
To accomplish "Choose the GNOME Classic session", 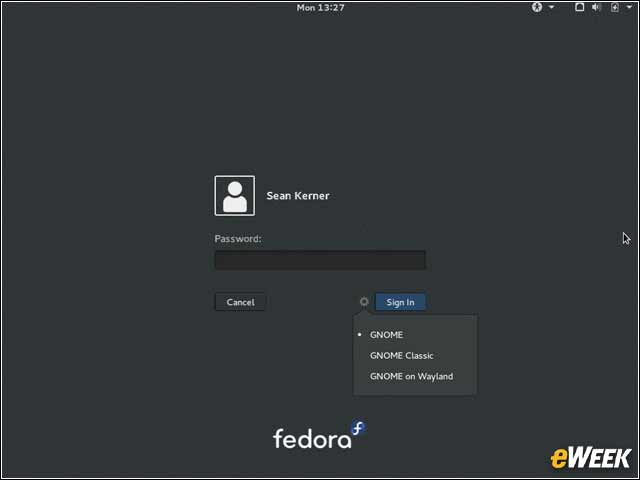I will point(401,356).
